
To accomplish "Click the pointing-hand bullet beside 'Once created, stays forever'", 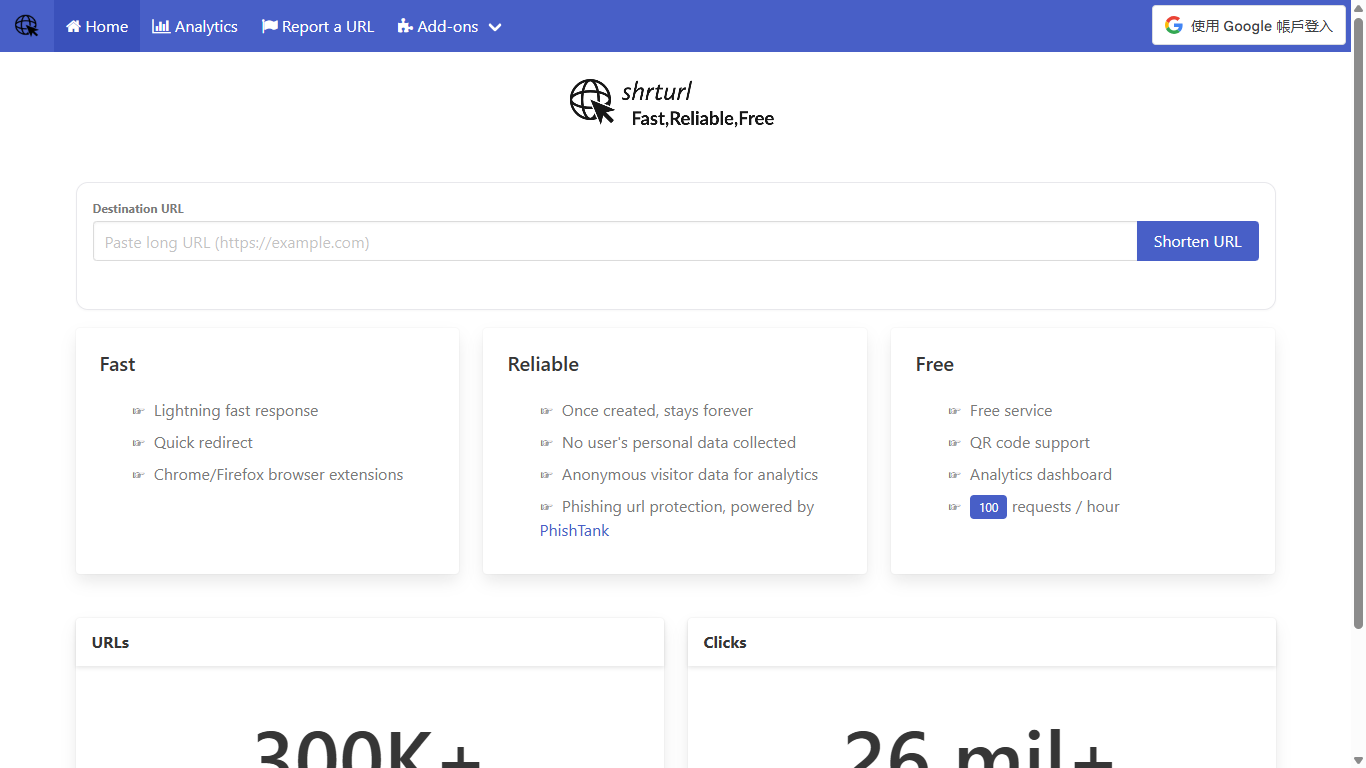I will [547, 411].
